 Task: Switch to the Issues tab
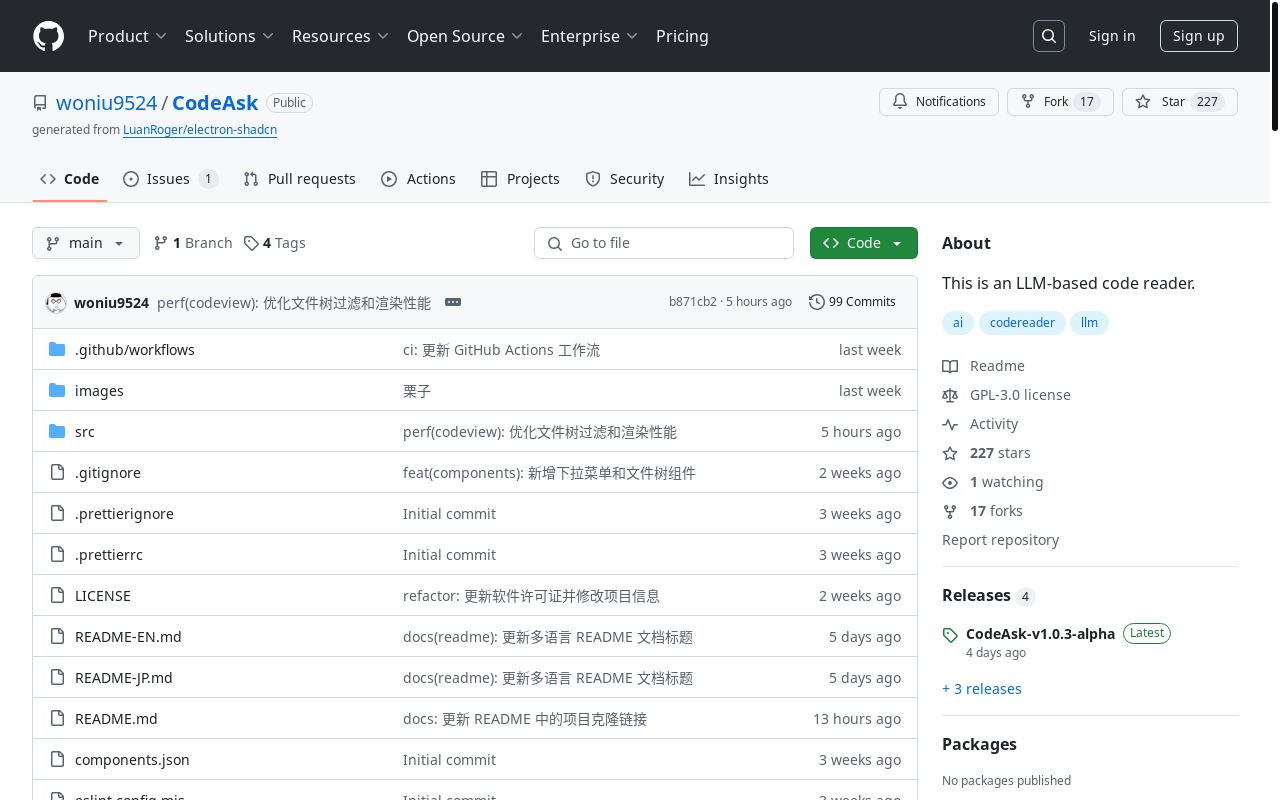[x=168, y=179]
